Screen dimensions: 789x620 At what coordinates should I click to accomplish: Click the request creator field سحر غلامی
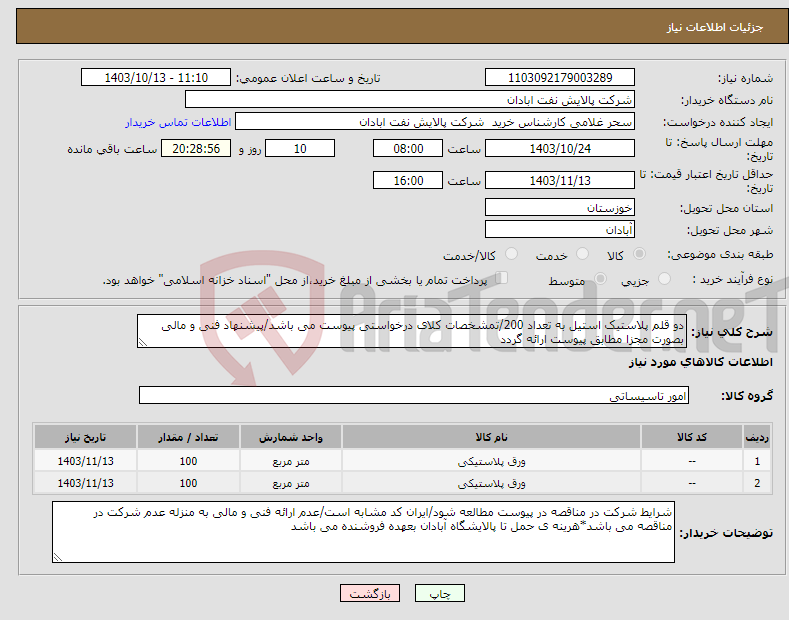coord(435,122)
